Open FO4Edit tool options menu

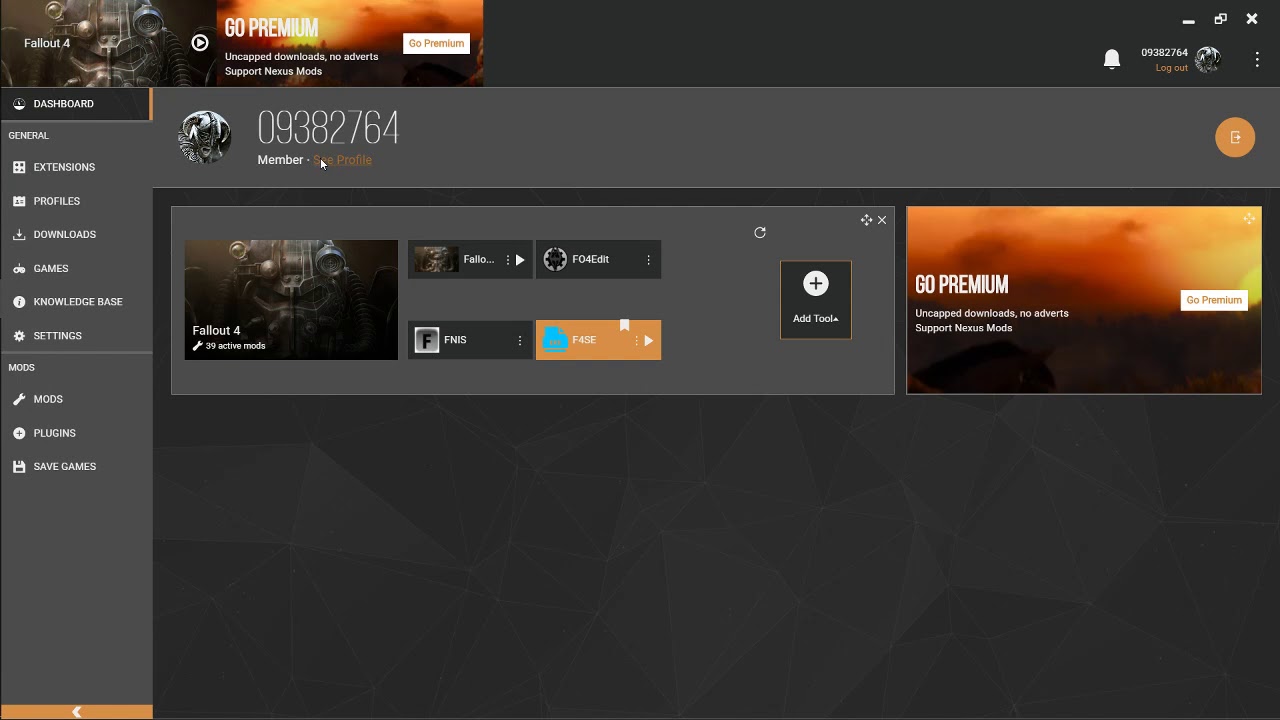[648, 260]
